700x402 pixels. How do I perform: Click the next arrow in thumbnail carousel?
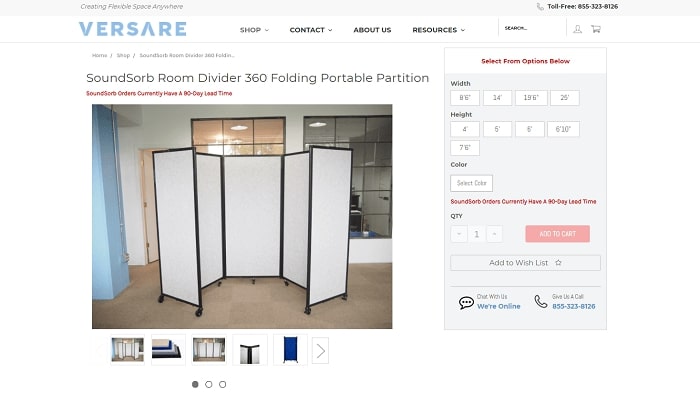(x=321, y=351)
